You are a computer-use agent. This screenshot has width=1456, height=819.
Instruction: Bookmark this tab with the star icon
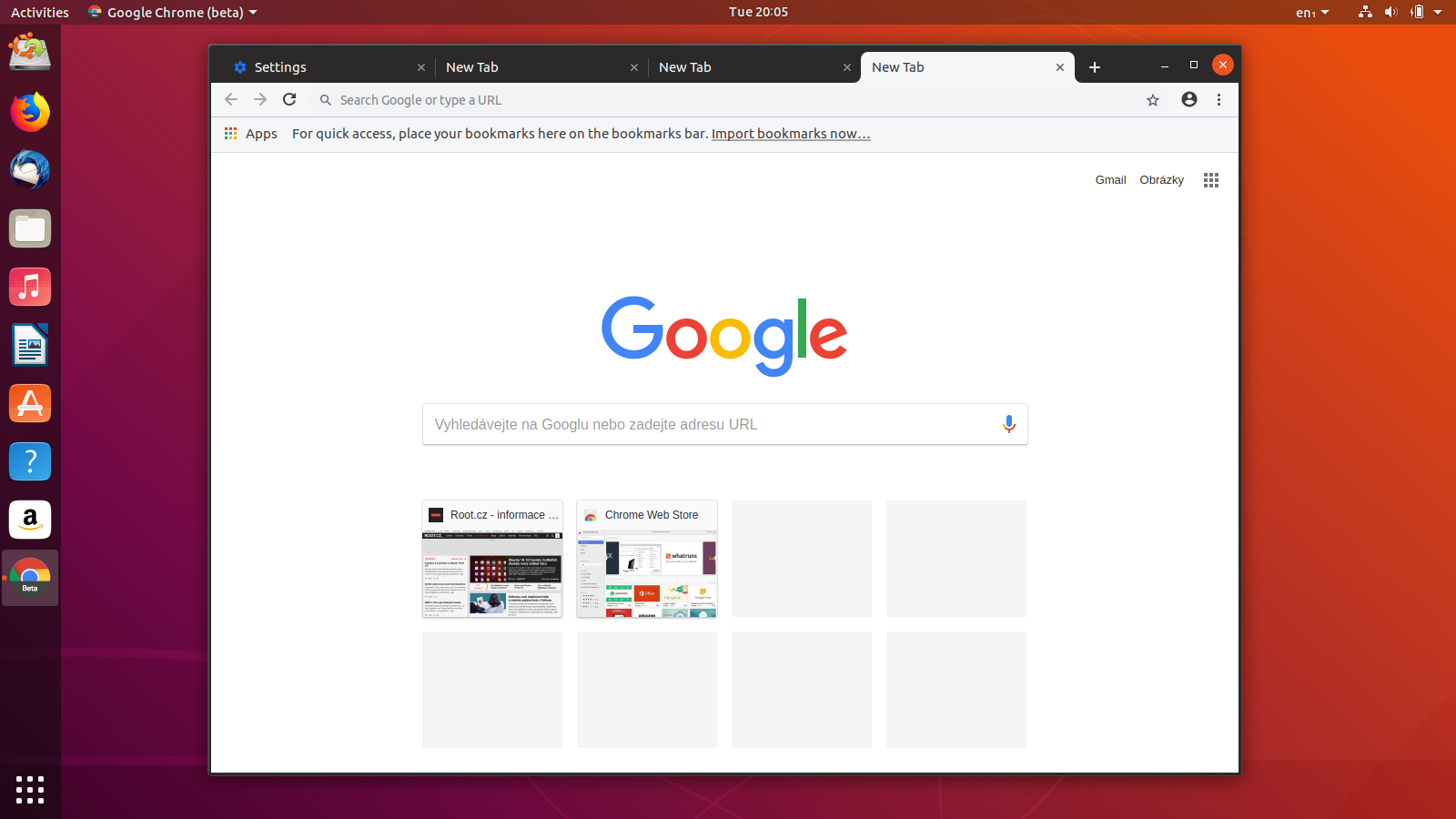click(1153, 100)
